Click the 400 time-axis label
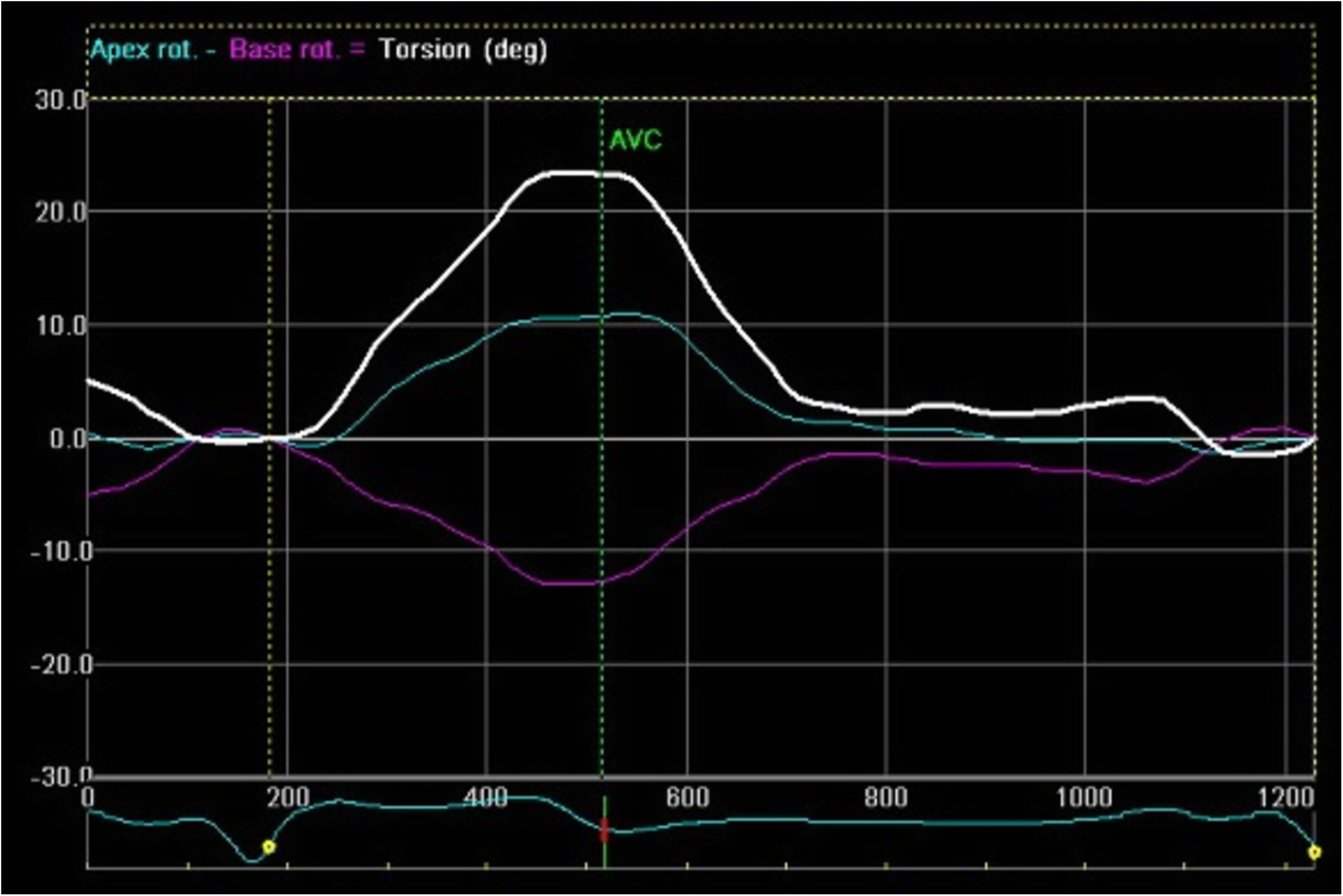1343x896 pixels. coord(487,797)
